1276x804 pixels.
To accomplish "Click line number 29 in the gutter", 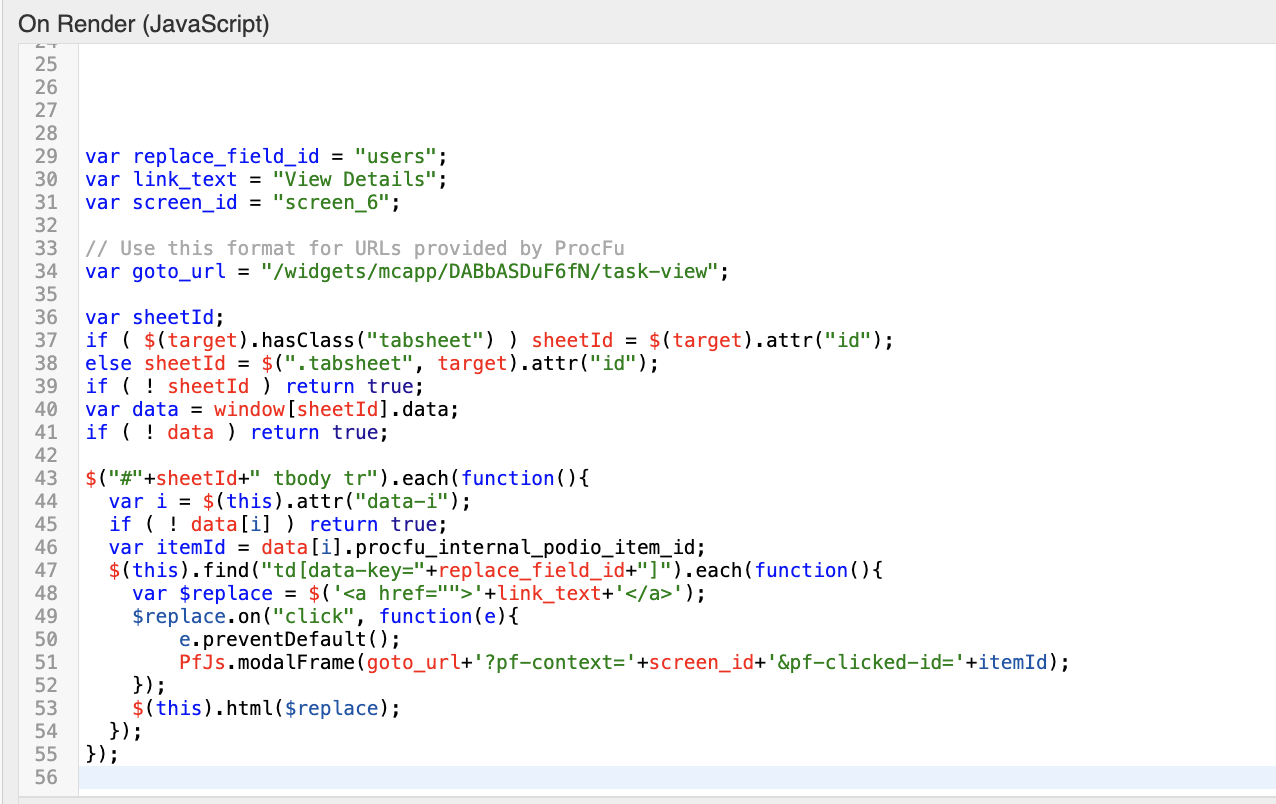I will 46,156.
